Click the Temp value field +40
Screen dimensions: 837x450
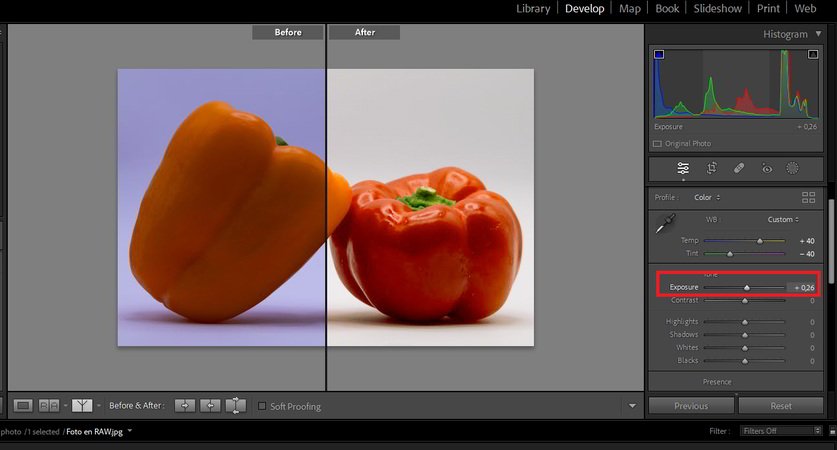[807, 241]
